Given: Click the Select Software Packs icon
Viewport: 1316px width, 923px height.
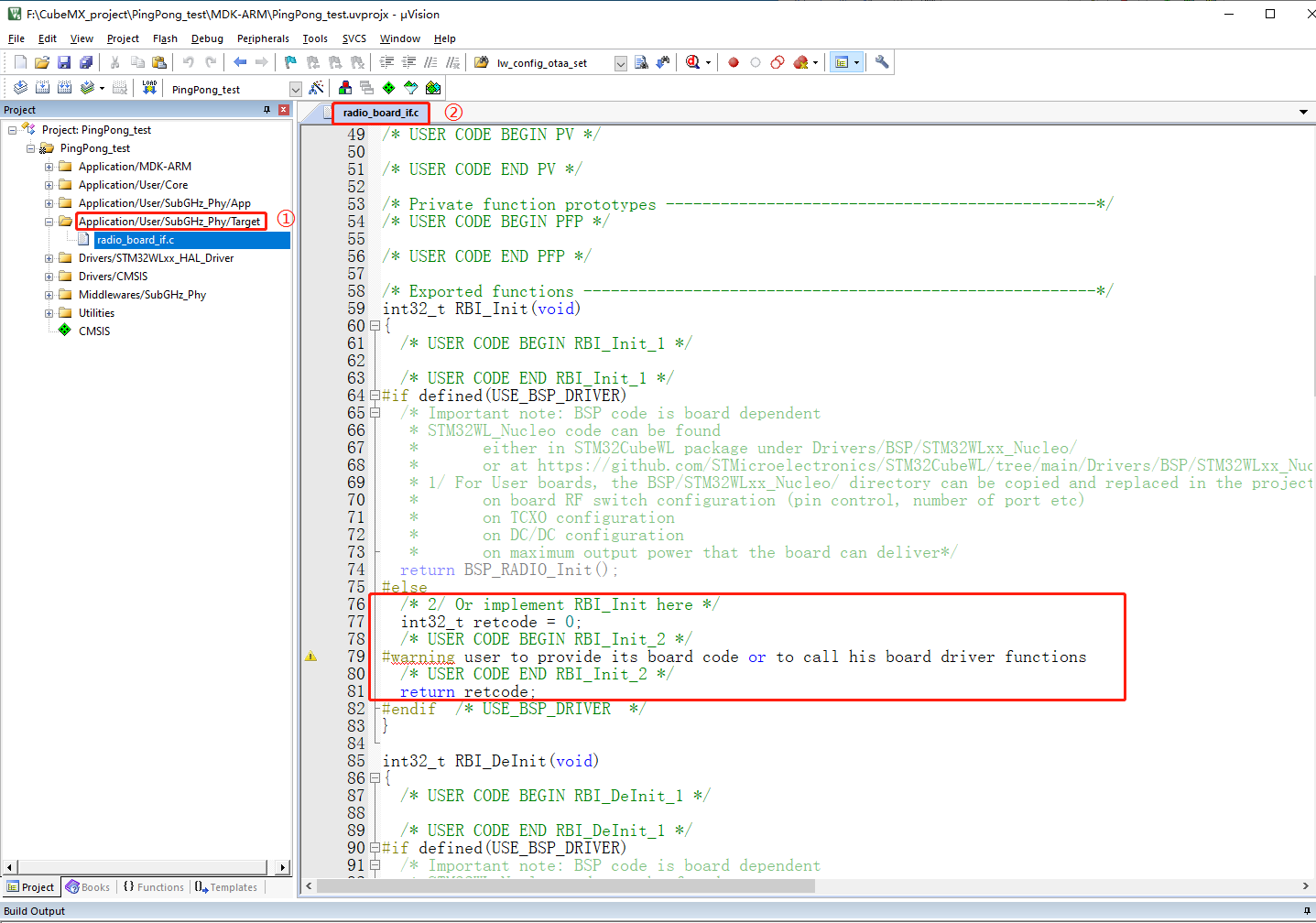Looking at the screenshot, I should pos(411,88).
